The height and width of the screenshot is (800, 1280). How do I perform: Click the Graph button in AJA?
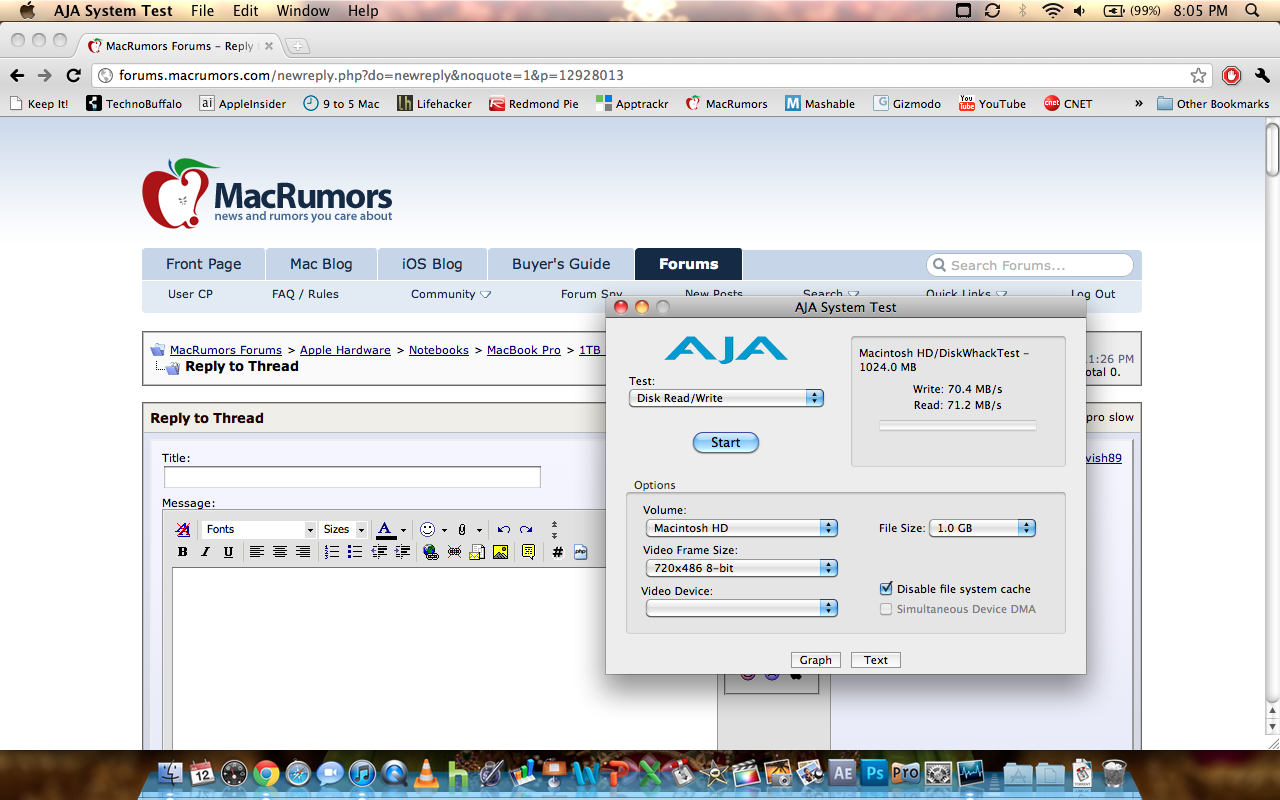pyautogui.click(x=815, y=660)
